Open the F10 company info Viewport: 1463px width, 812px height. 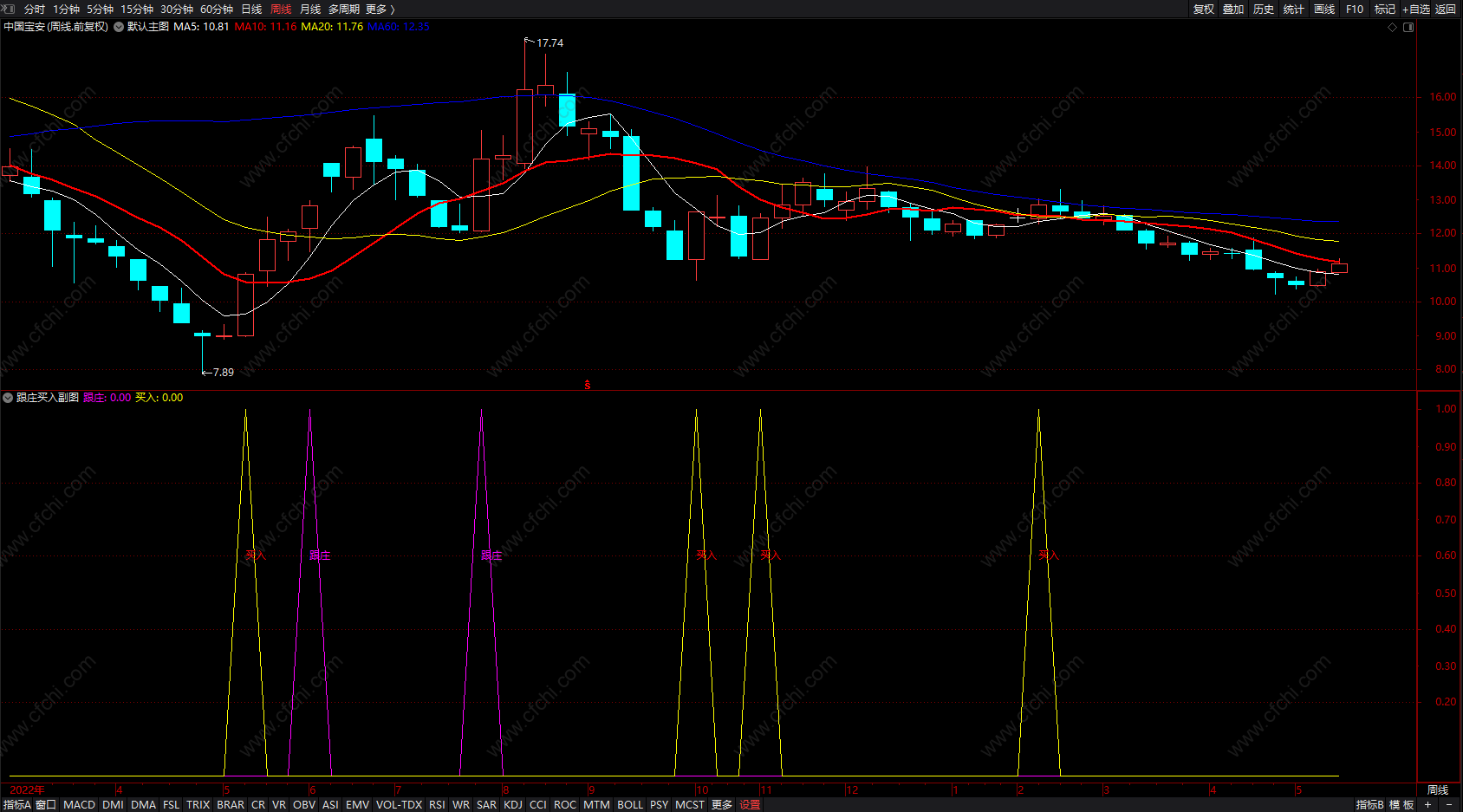[x=1355, y=9]
